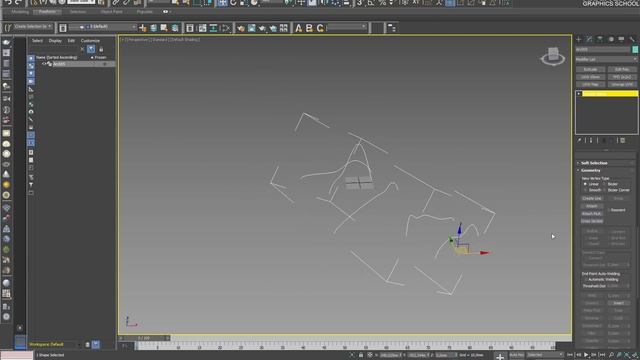Click the timeline frame slider handle
The image size is (640, 360).
coord(144,338)
